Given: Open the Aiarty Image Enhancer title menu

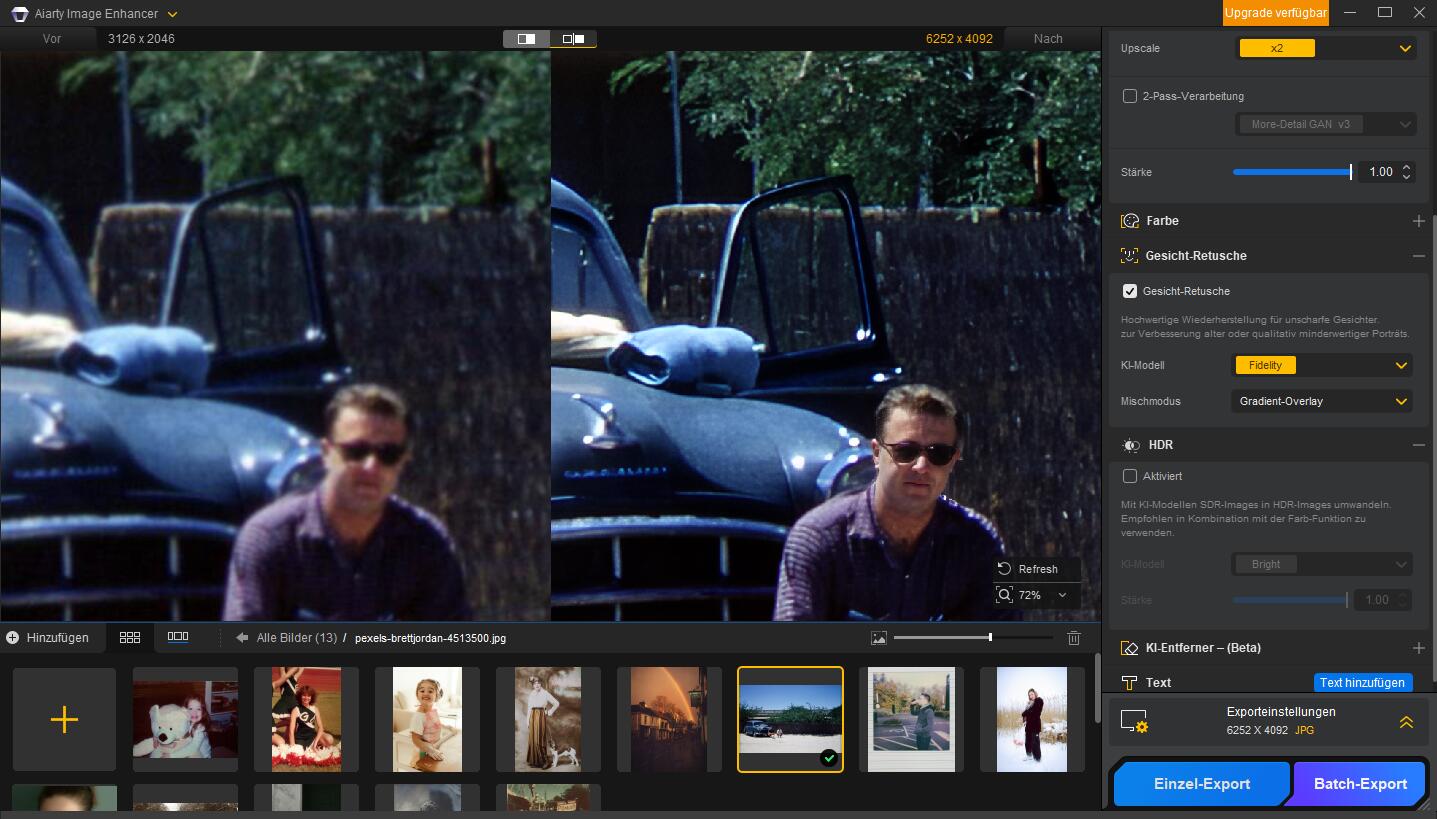Looking at the screenshot, I should (x=173, y=14).
